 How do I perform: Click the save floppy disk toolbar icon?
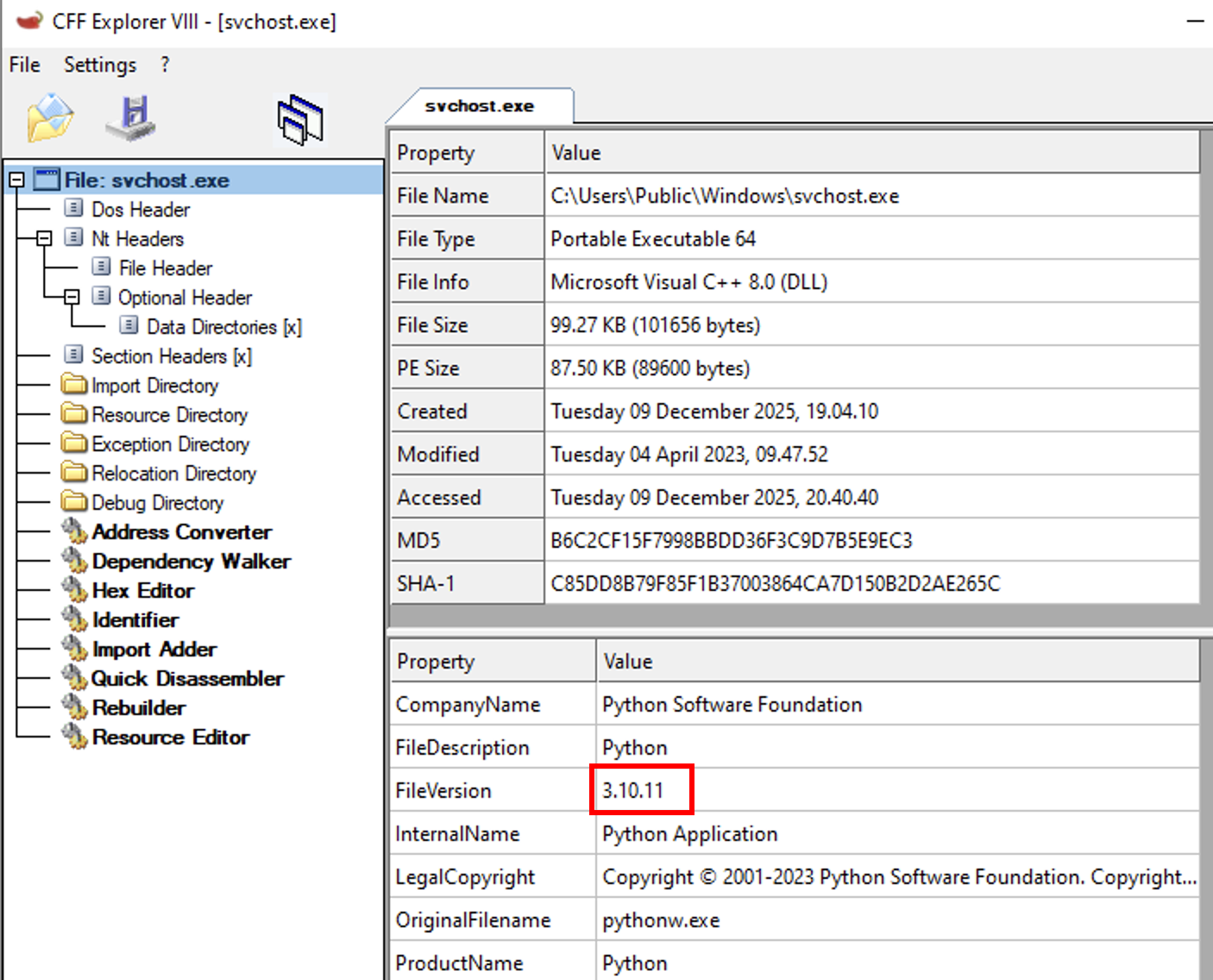(x=131, y=118)
